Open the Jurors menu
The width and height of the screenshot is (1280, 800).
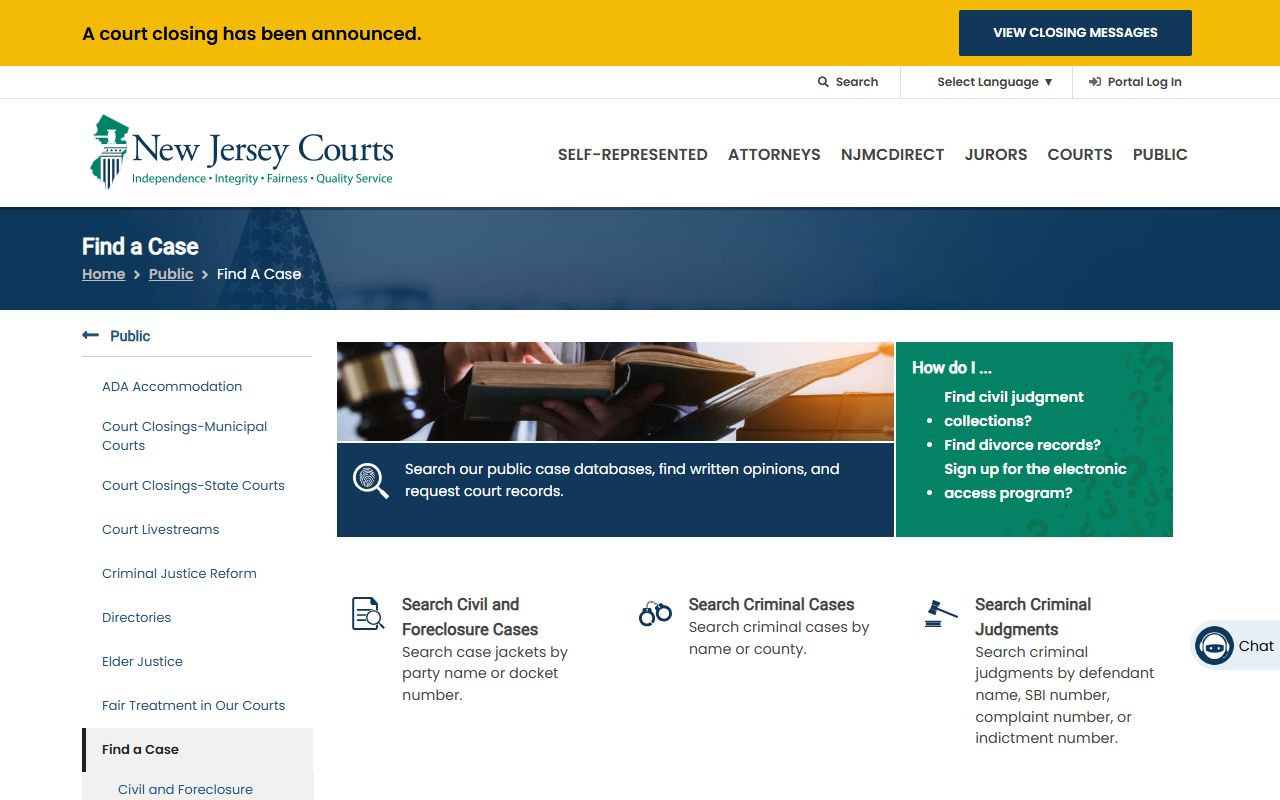[x=996, y=154]
